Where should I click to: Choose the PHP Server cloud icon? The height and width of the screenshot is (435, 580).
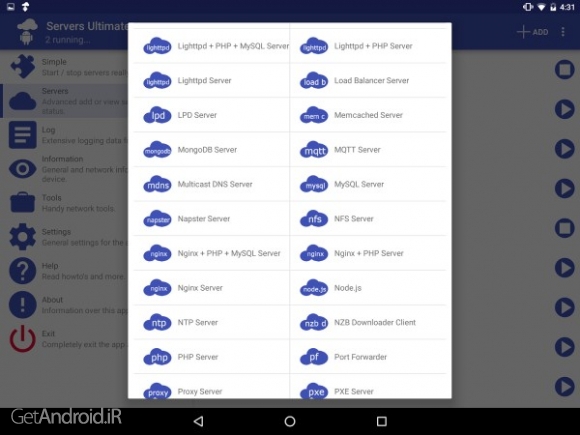click(157, 357)
